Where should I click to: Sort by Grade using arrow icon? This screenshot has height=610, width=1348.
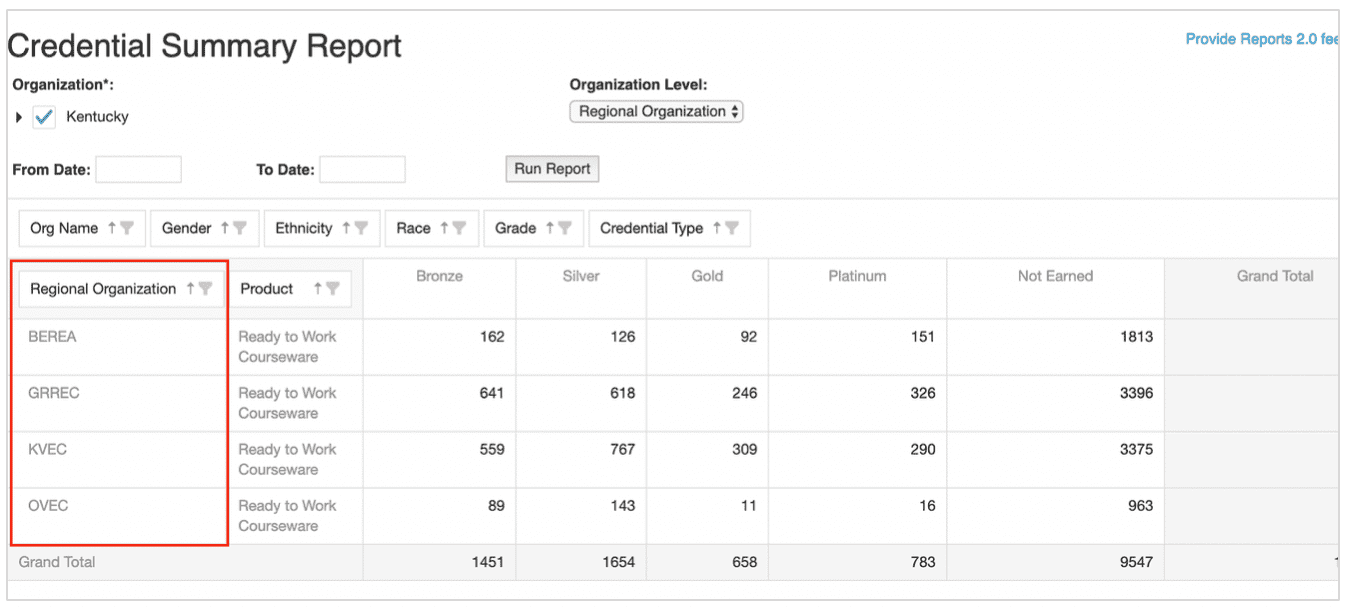pyautogui.click(x=549, y=228)
